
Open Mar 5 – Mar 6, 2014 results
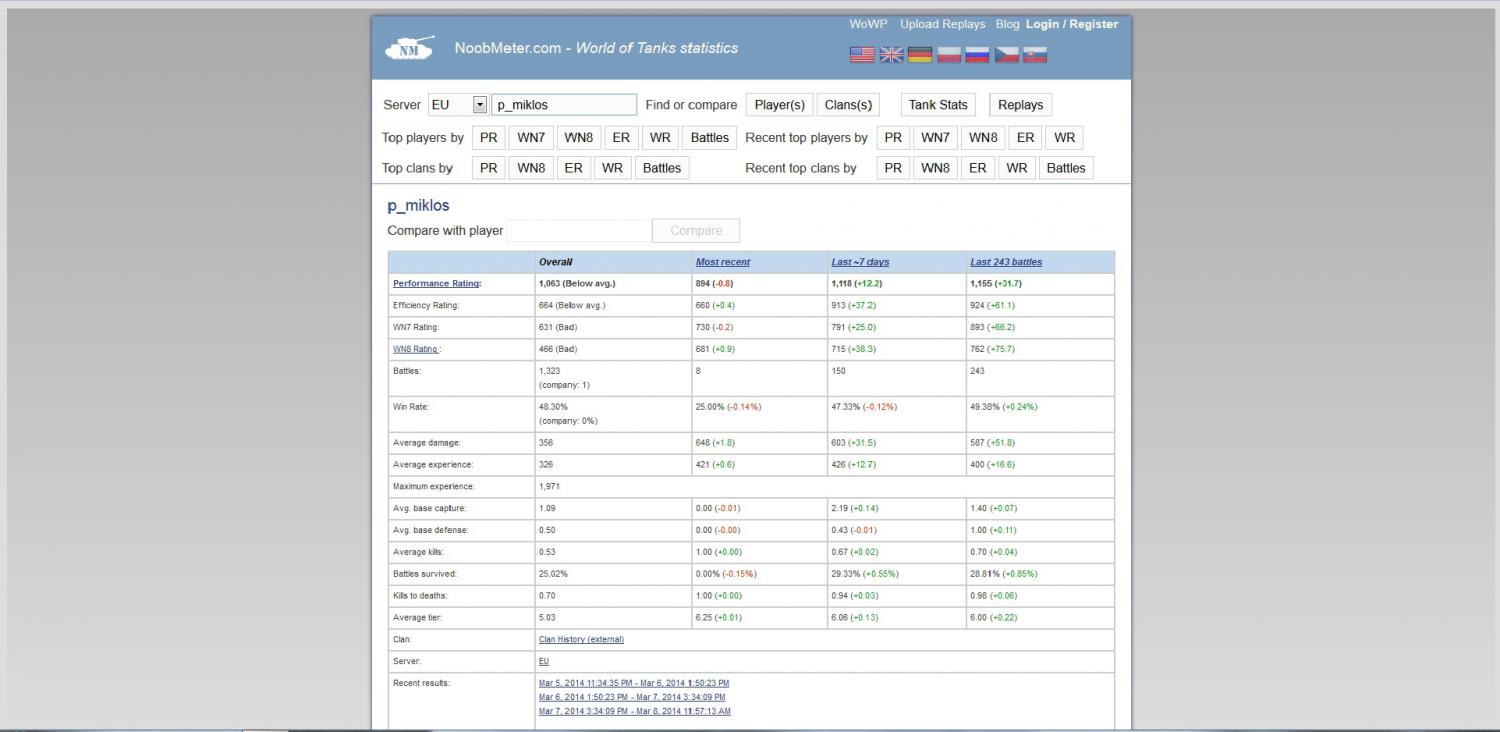634,683
